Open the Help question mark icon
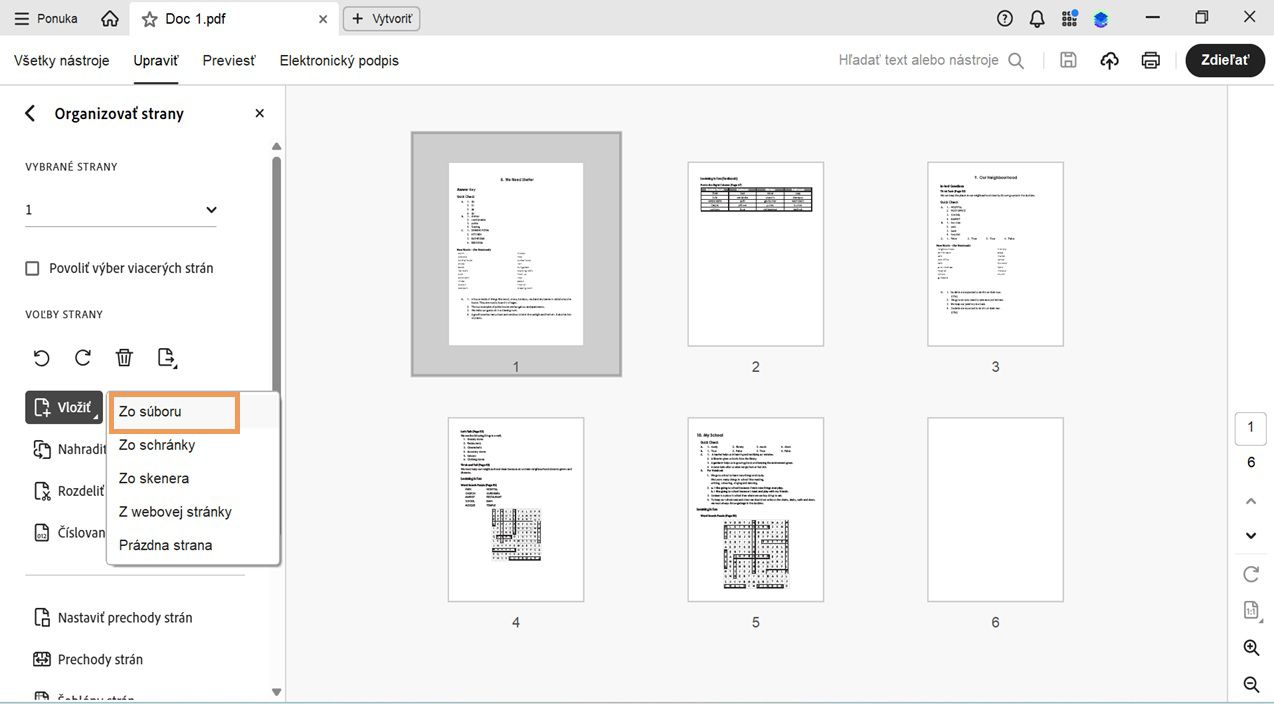This screenshot has height=704, width=1274. 1005,18
